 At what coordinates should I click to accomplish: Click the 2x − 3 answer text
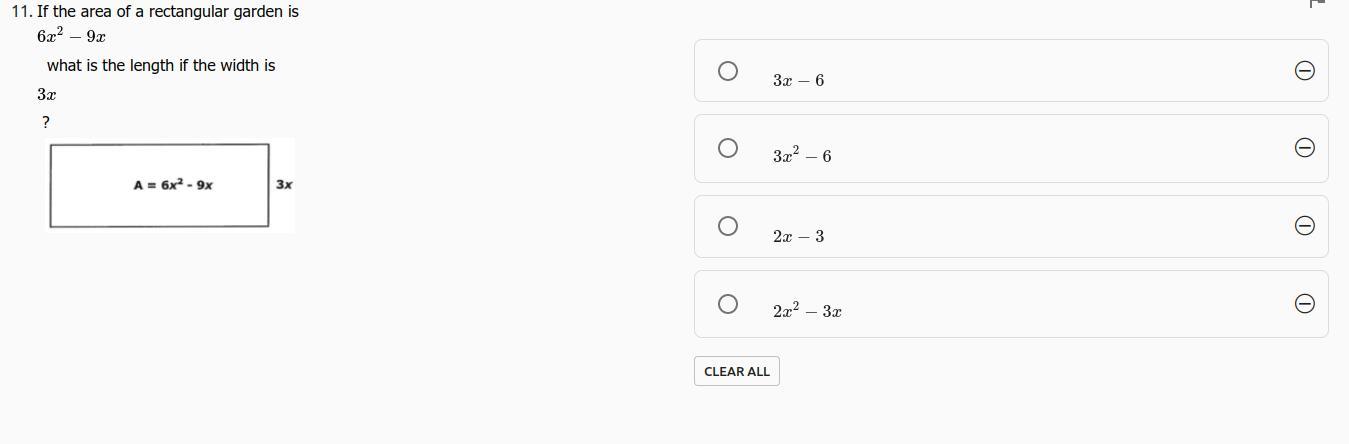(x=798, y=236)
